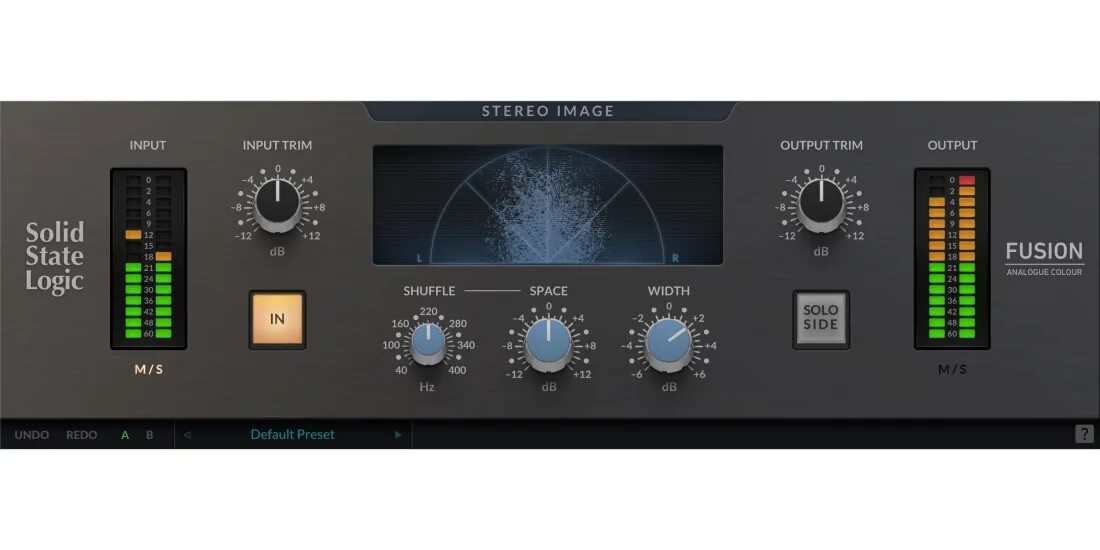Click the Input Trim knob
The image size is (1100, 550).
tap(277, 203)
